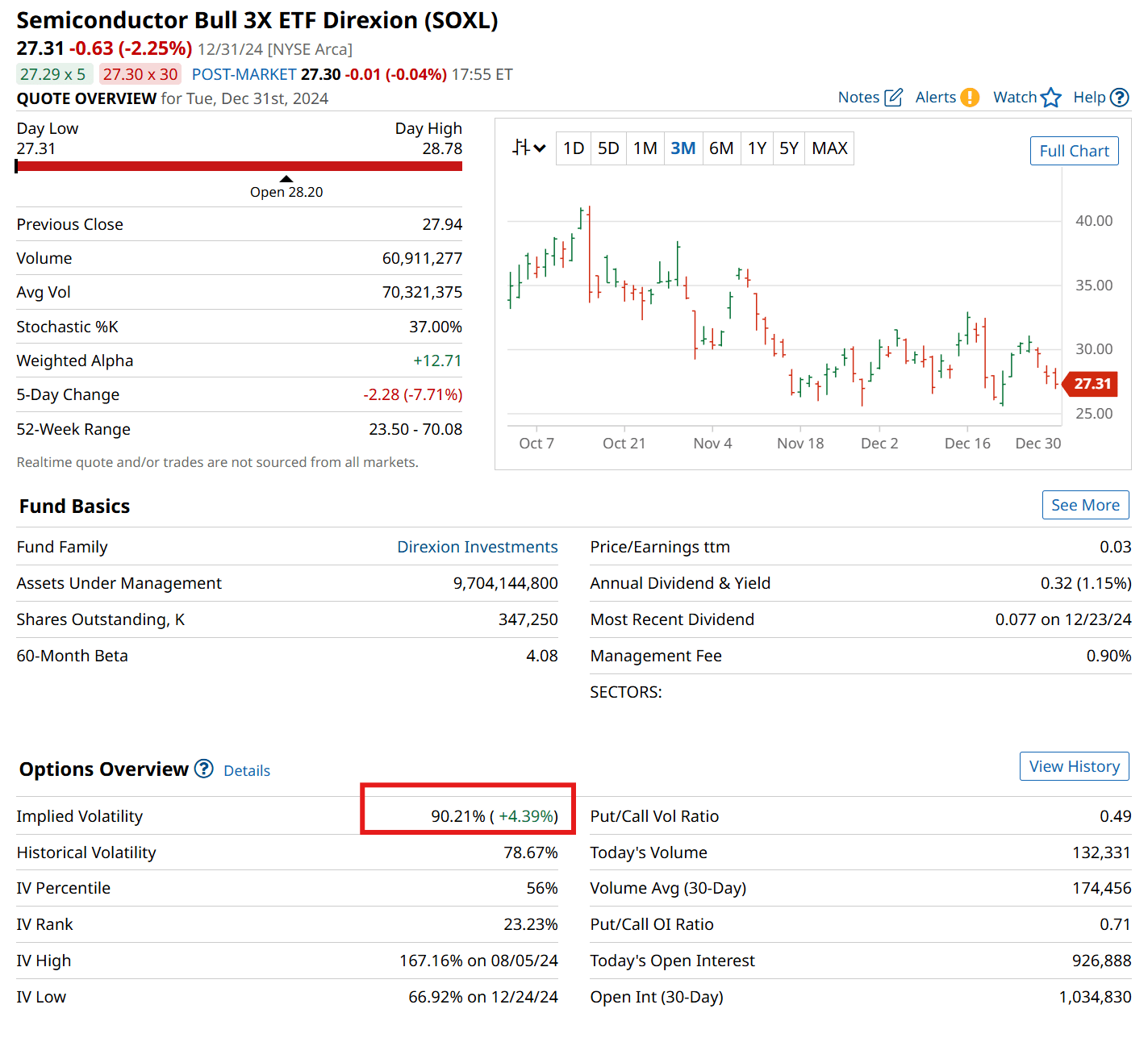Add SOXL to watchlist via star icon

tap(1052, 97)
